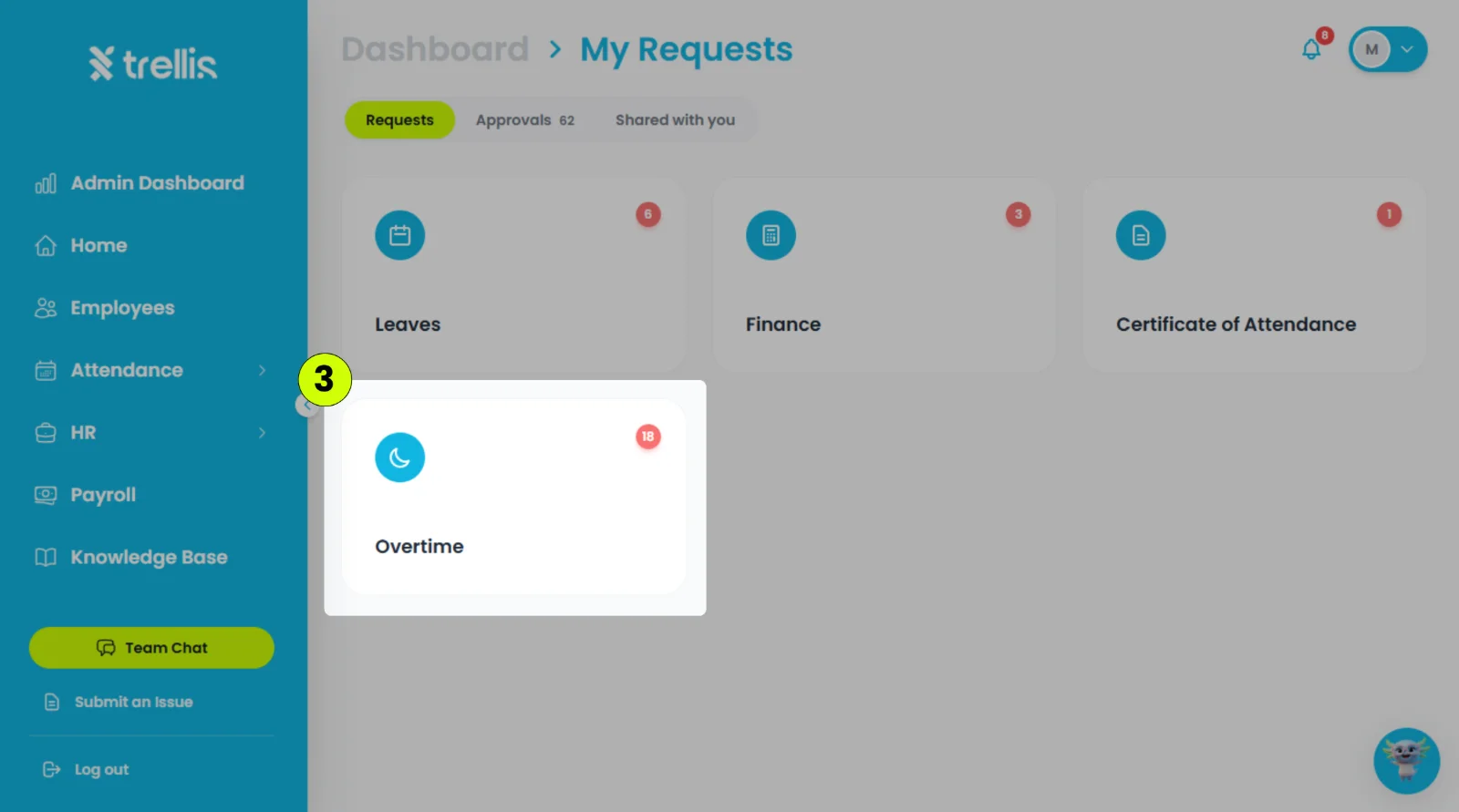The image size is (1459, 812).
Task: Open the Knowledge Base page
Action: point(149,558)
